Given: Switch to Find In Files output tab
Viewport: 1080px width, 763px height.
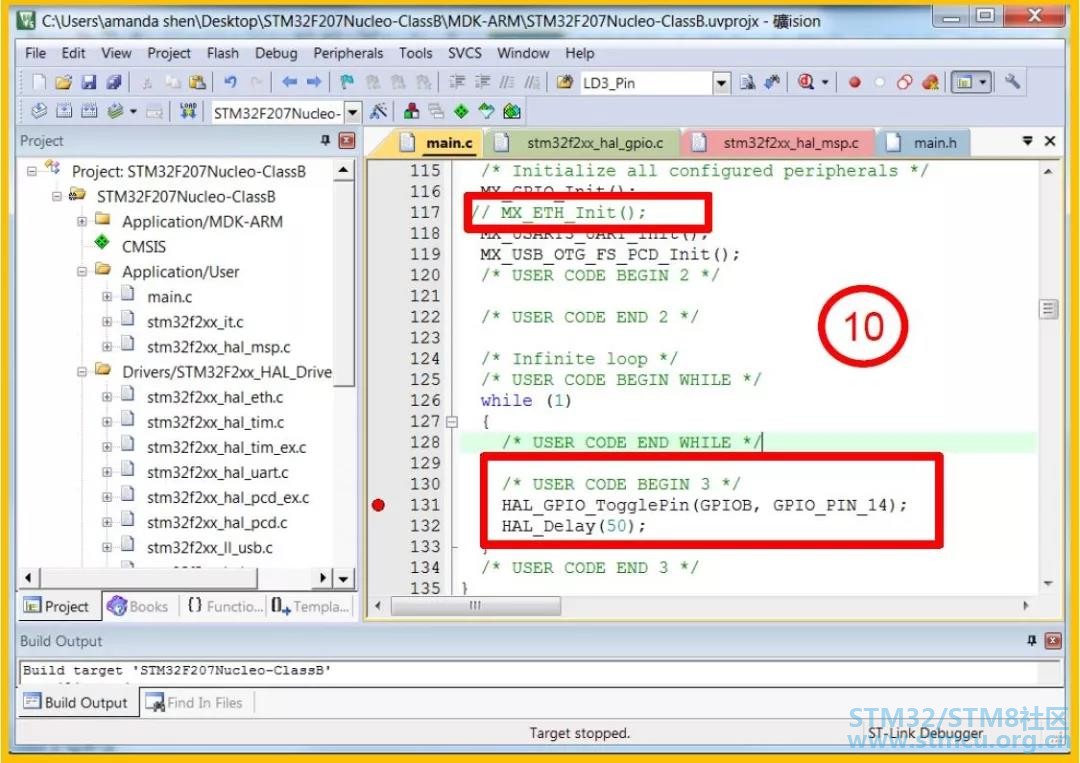Looking at the screenshot, I should pyautogui.click(x=195, y=703).
